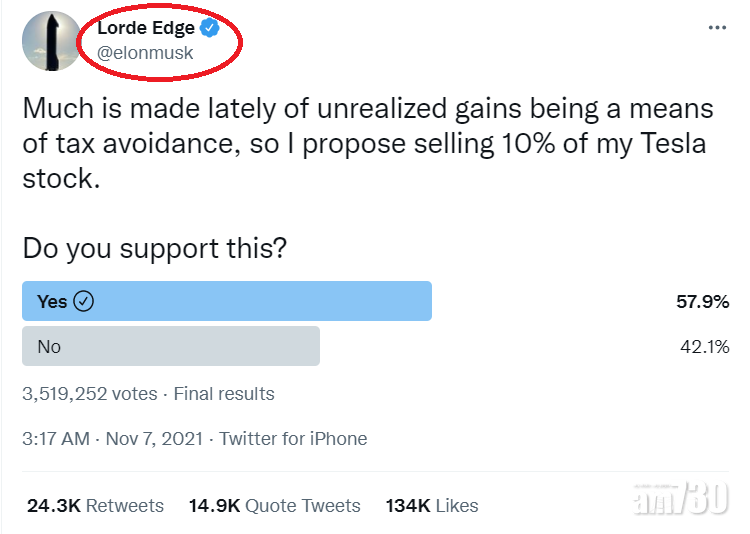The width and height of the screenshot is (750, 534).
Task: Open the Twitter for iPhone source link
Action: pyautogui.click(x=293, y=438)
